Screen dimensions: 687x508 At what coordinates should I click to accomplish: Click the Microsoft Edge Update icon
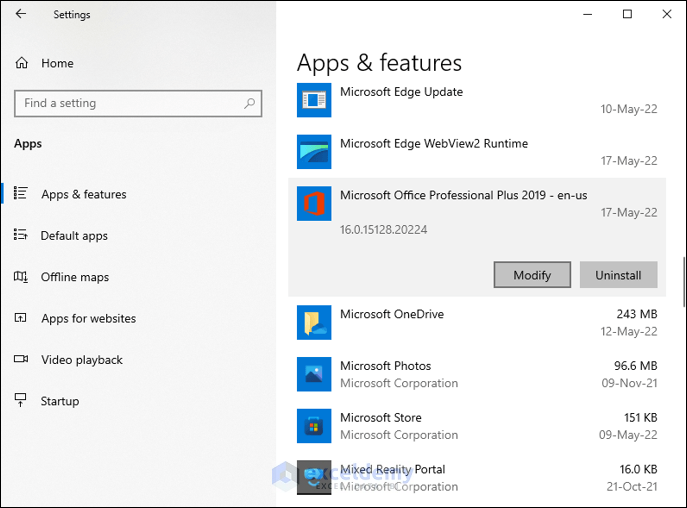[314, 99]
